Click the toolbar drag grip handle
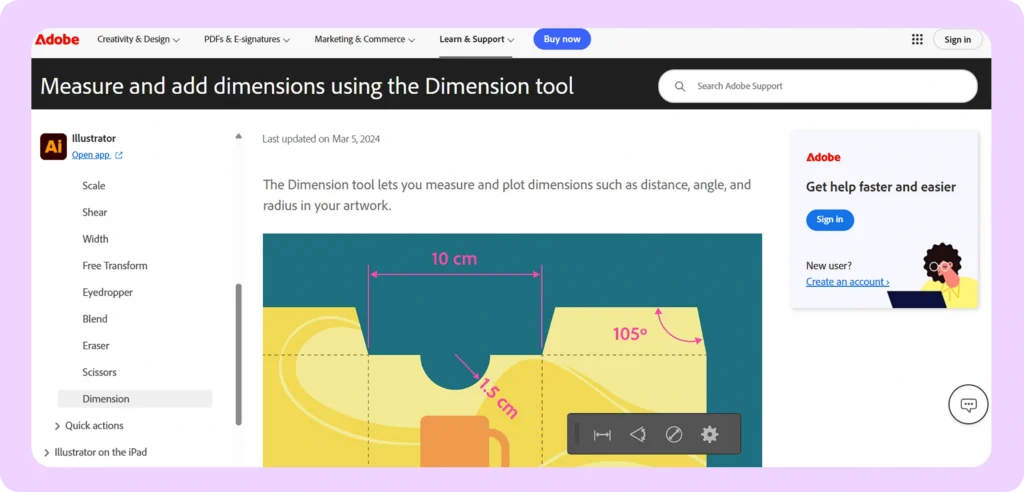Image resolution: width=1024 pixels, height=492 pixels. coord(576,434)
